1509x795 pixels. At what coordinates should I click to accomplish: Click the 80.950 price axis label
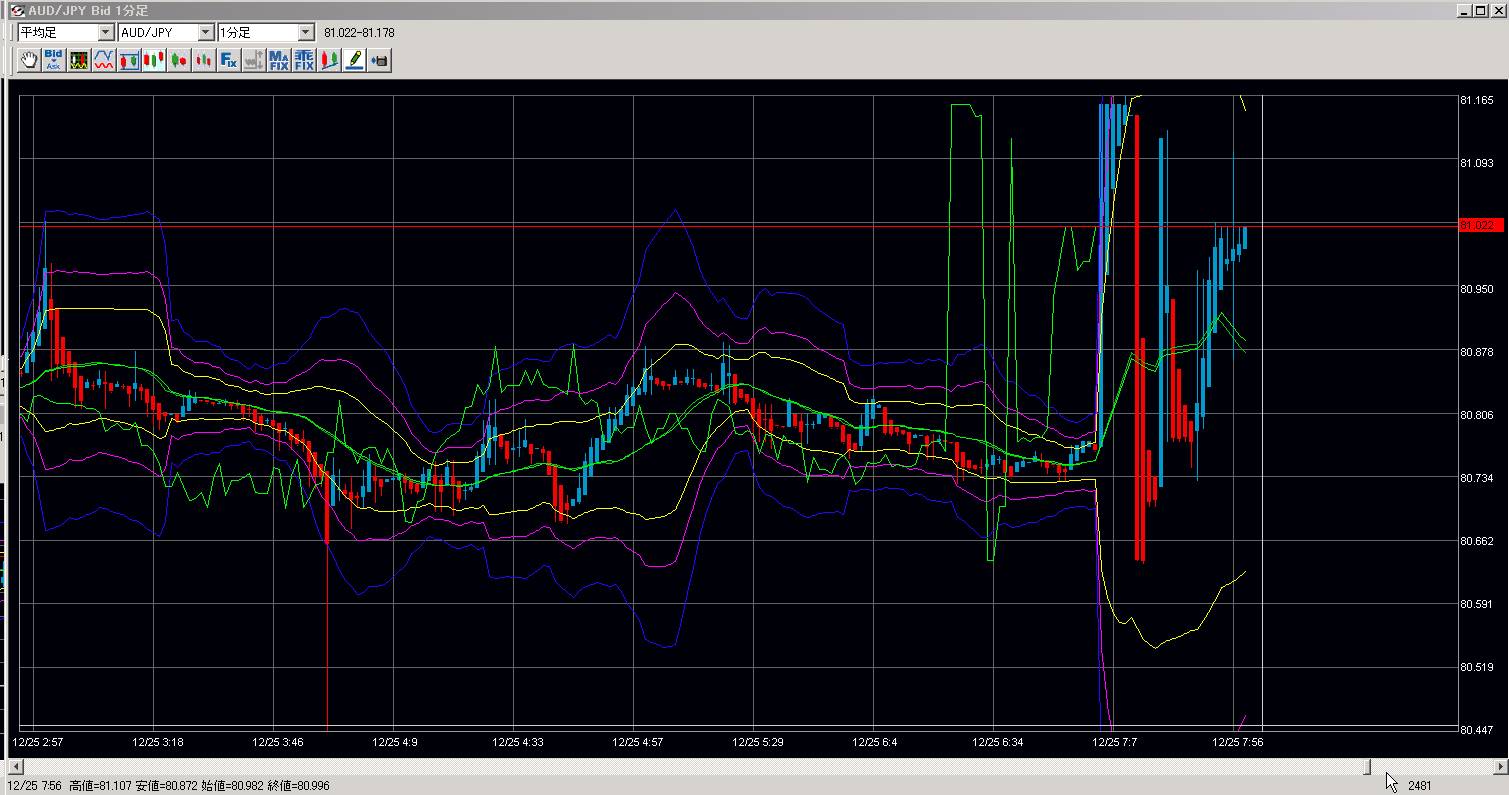[x=1477, y=289]
